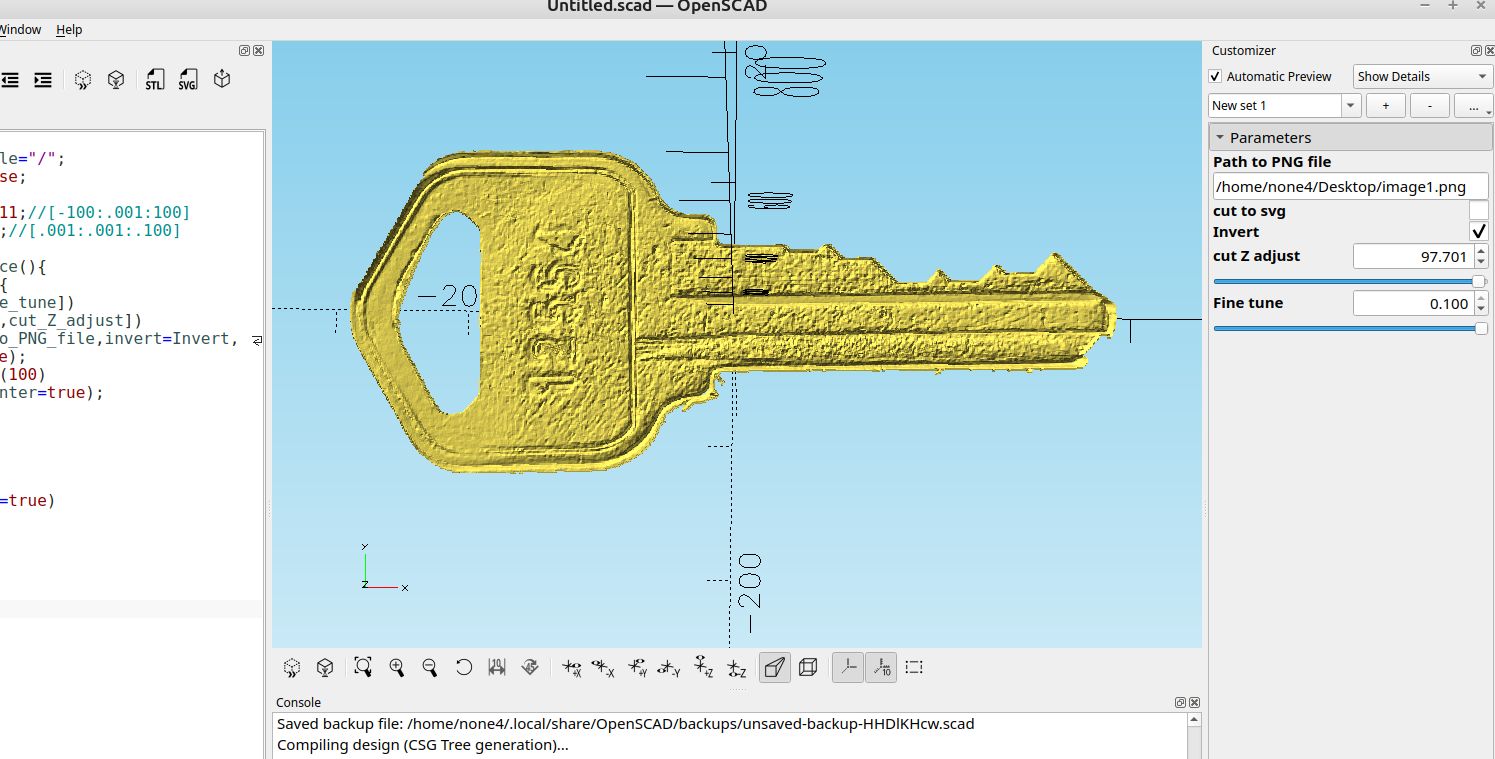
Task: Open the Show Details dropdown
Action: (x=1422, y=77)
